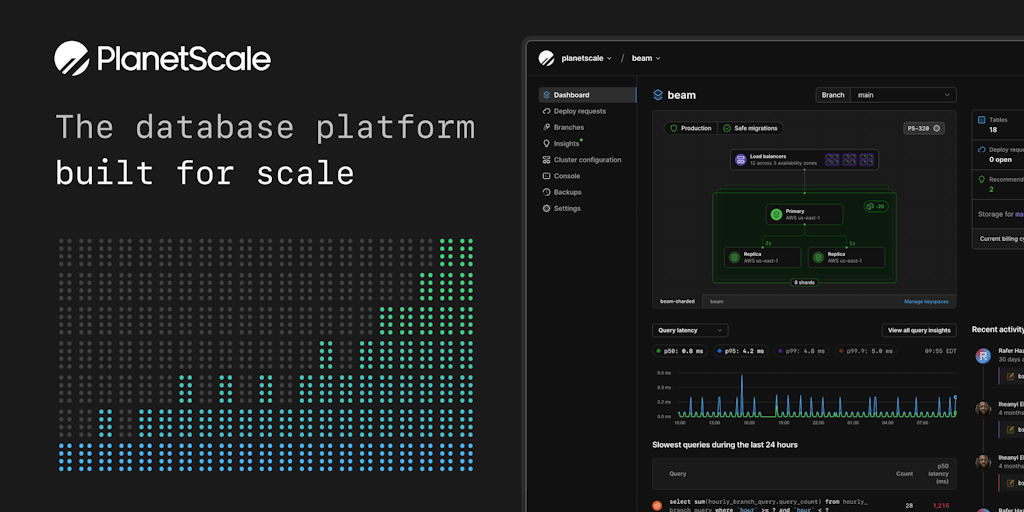Click the gear icon in the PS-320 badge
Image resolution: width=1024 pixels, height=512 pixels.
point(936,129)
